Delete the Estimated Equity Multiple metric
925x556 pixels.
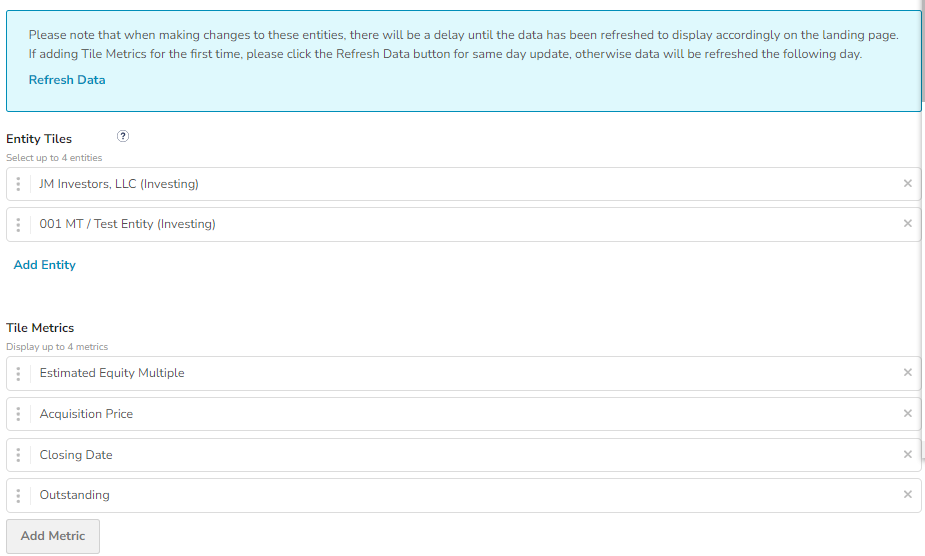pyautogui.click(x=907, y=373)
